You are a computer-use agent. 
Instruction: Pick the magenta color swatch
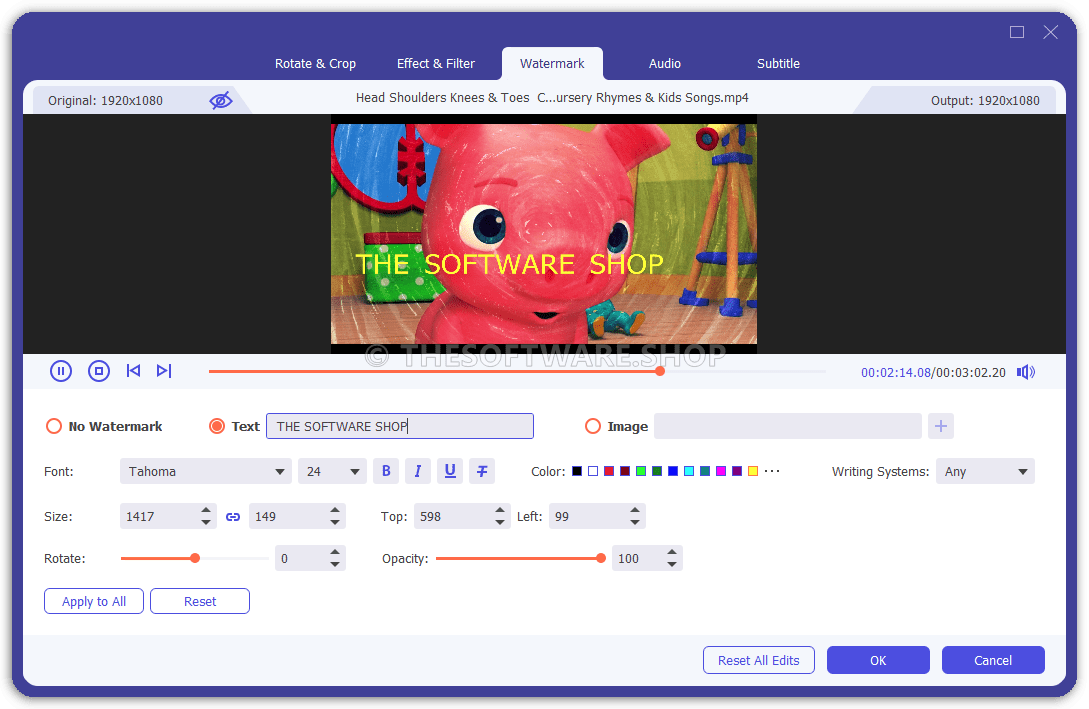click(x=721, y=471)
